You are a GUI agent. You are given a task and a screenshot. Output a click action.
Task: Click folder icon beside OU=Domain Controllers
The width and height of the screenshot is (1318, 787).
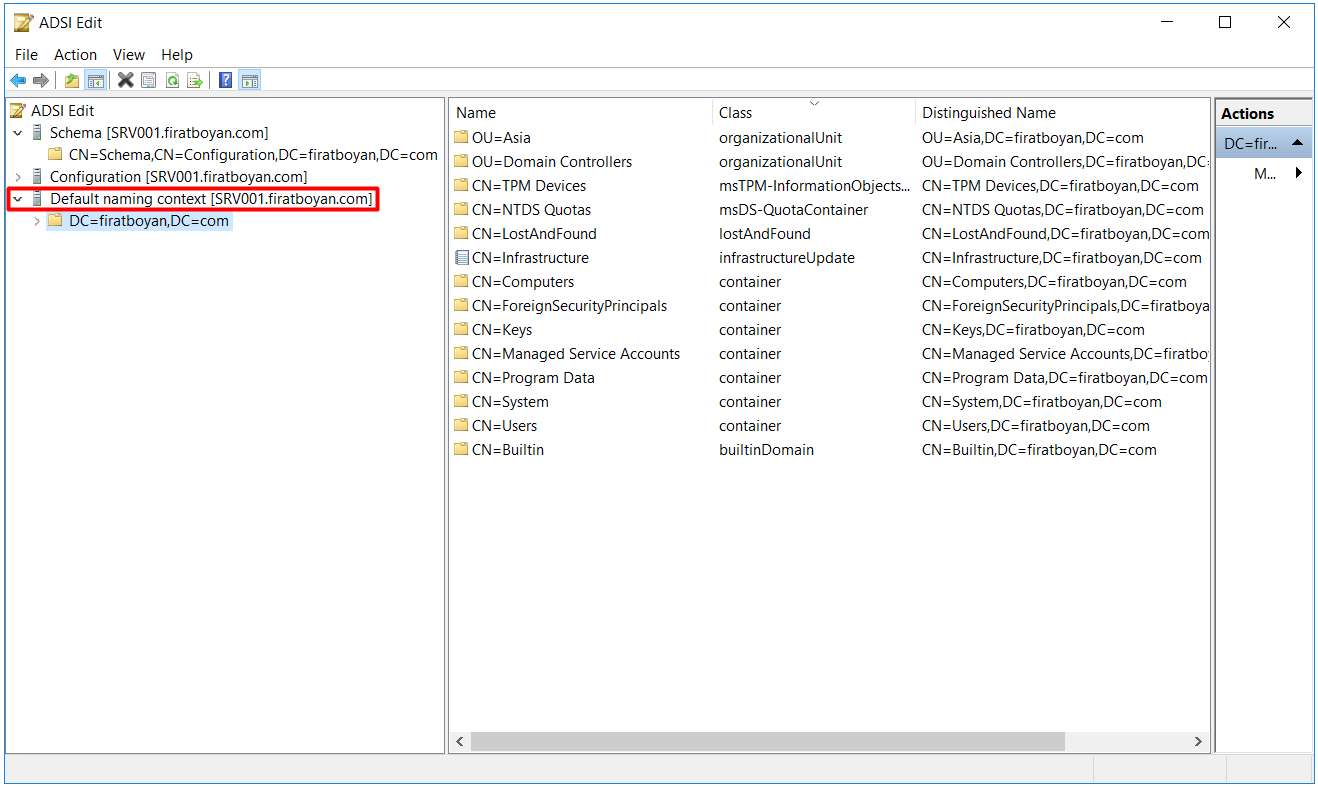tap(461, 162)
